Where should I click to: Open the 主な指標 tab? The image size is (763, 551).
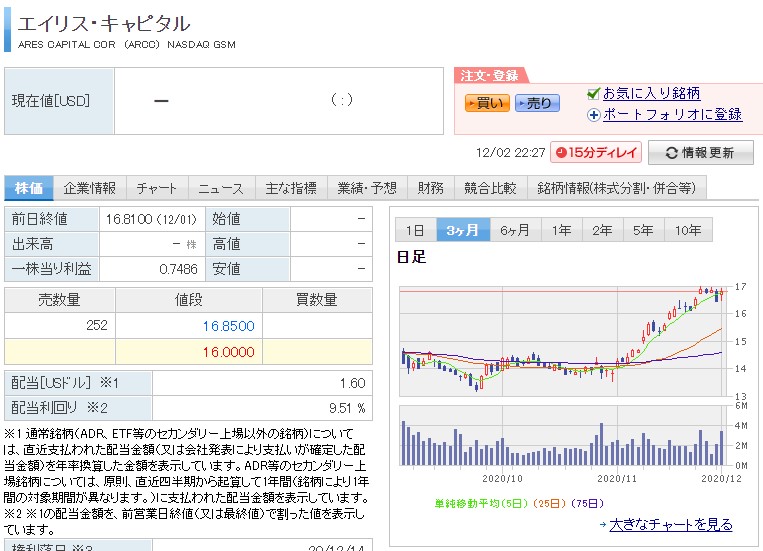click(291, 188)
